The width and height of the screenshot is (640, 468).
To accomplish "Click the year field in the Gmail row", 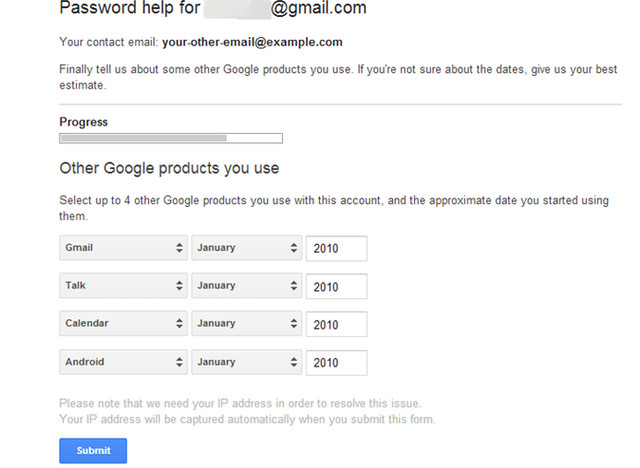I will point(337,249).
